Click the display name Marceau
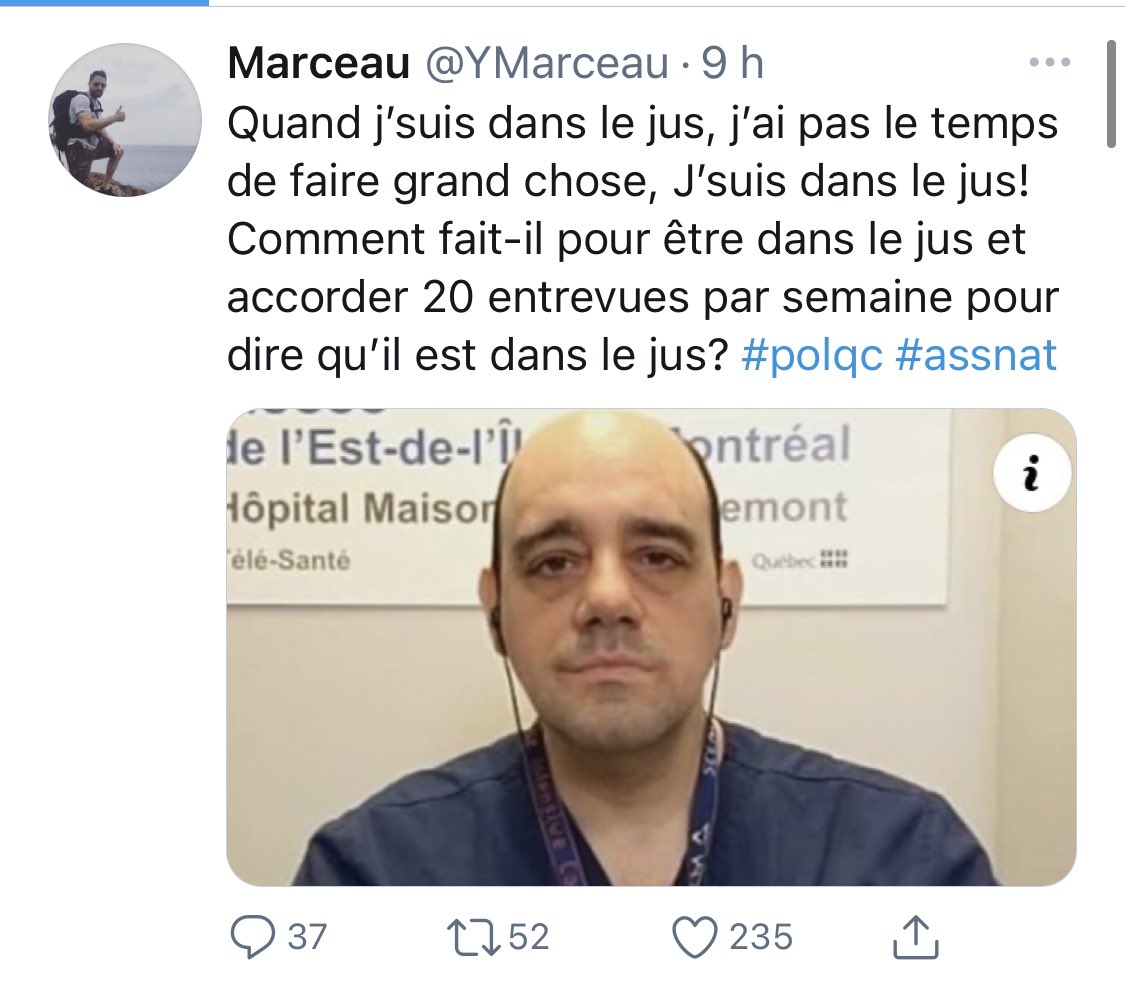 pos(319,63)
